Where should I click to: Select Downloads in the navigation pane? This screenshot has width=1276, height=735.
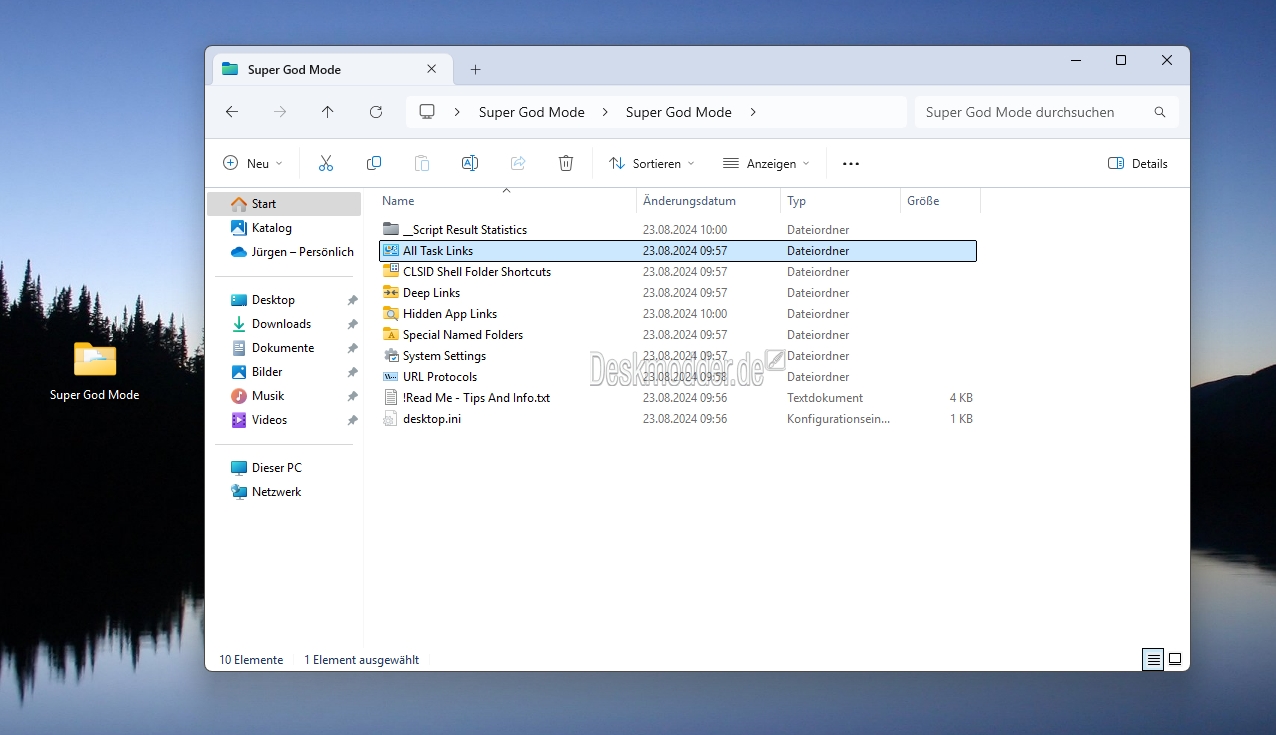click(281, 324)
